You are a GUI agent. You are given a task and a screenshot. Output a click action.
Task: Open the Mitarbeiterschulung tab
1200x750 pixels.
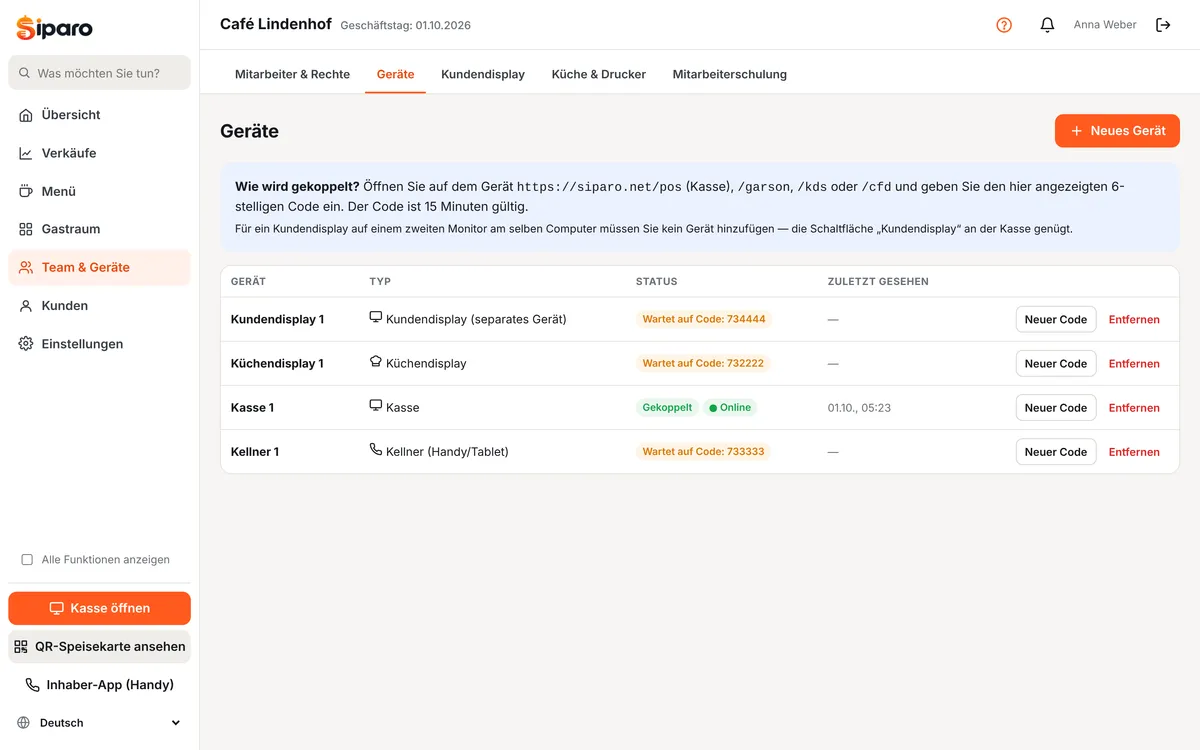730,74
